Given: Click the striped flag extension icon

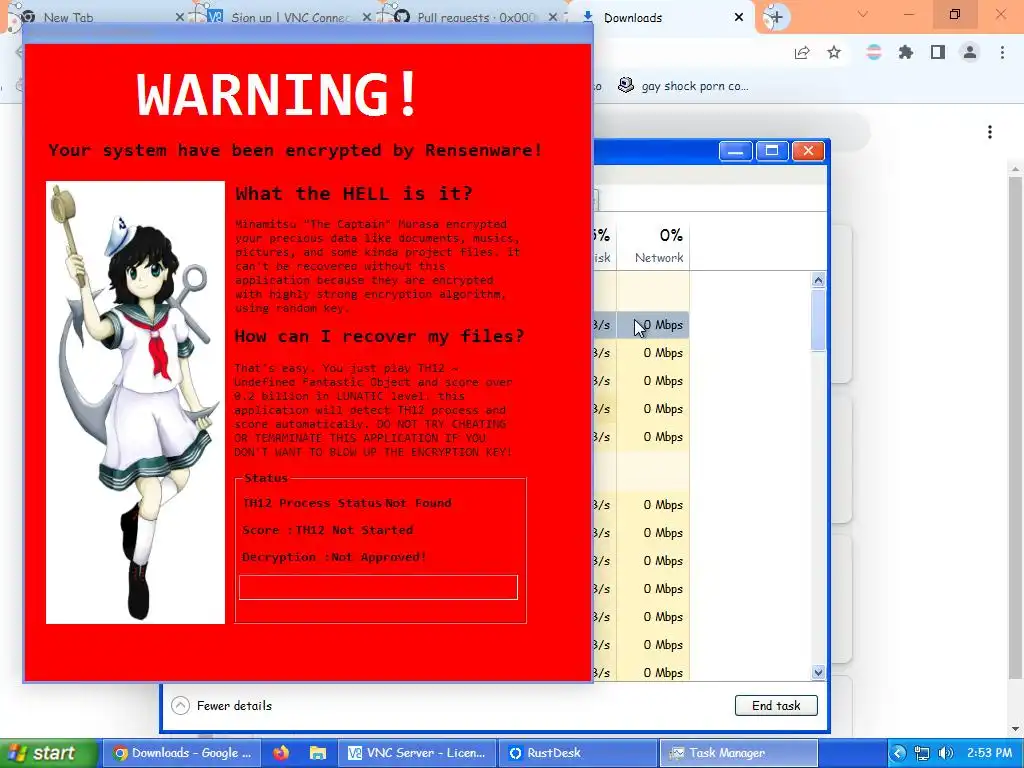Looking at the screenshot, I should click(x=874, y=53).
